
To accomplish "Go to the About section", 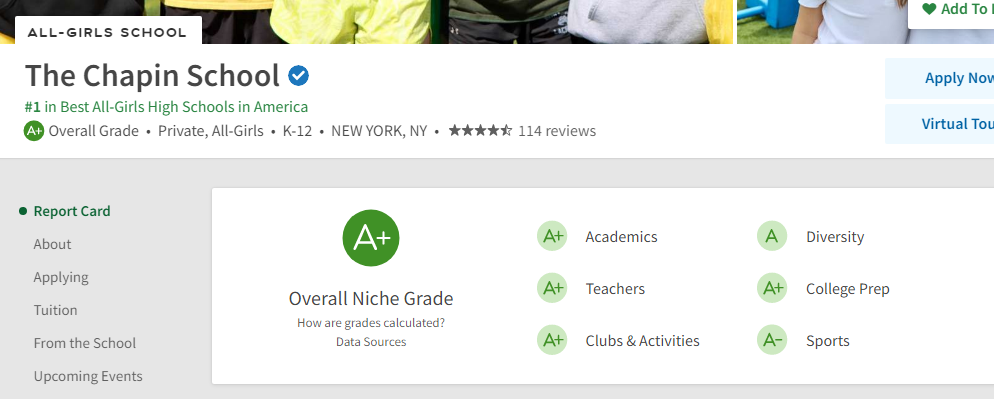I will pos(52,244).
